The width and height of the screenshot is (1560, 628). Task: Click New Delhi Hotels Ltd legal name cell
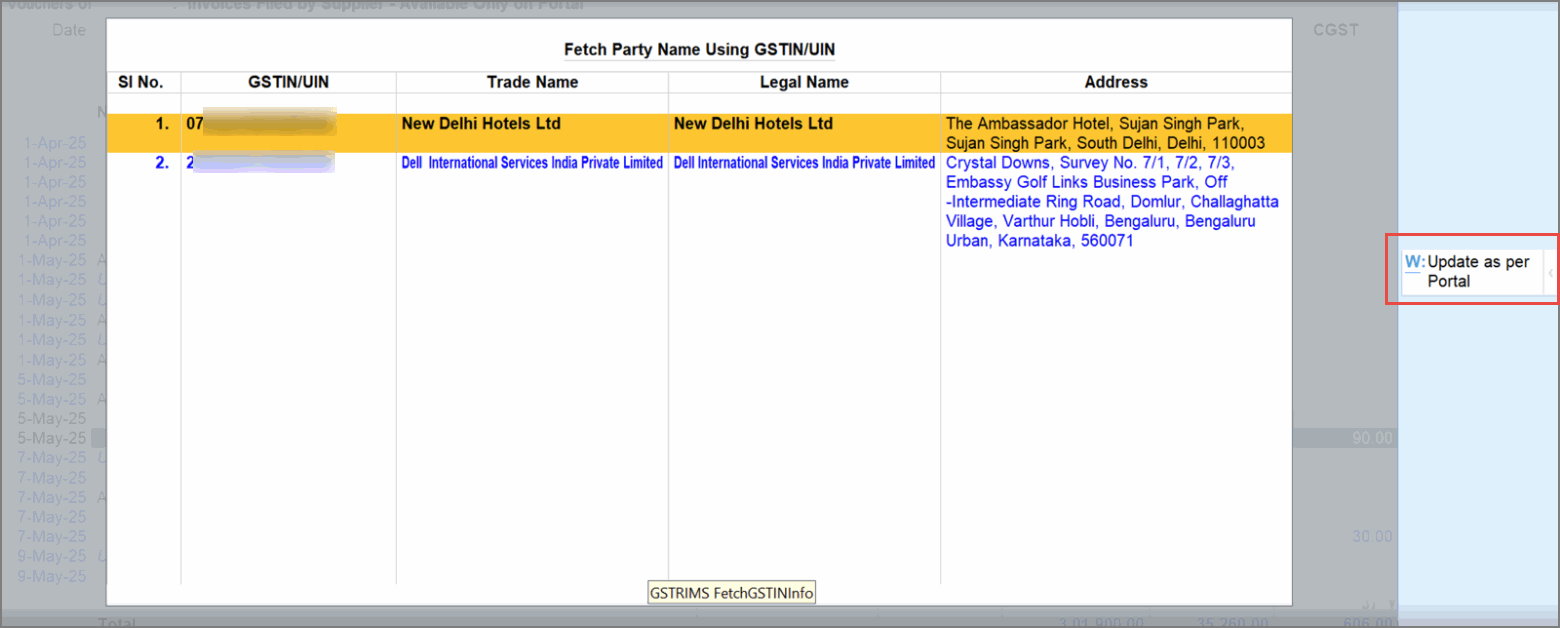coord(753,124)
